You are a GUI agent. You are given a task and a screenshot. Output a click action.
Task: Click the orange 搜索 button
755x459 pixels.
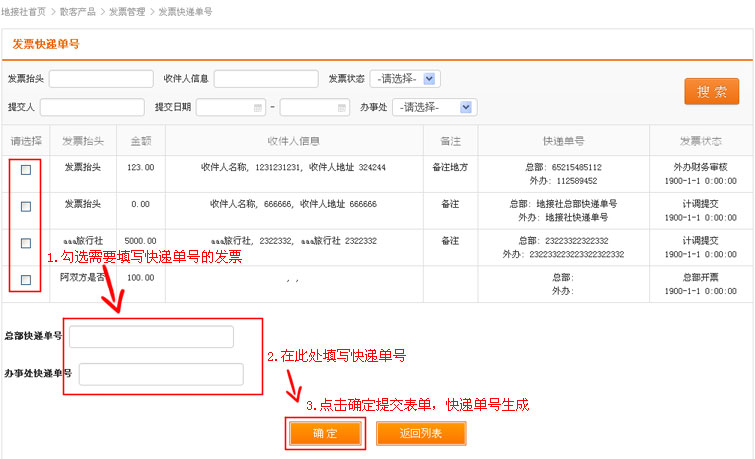[711, 91]
